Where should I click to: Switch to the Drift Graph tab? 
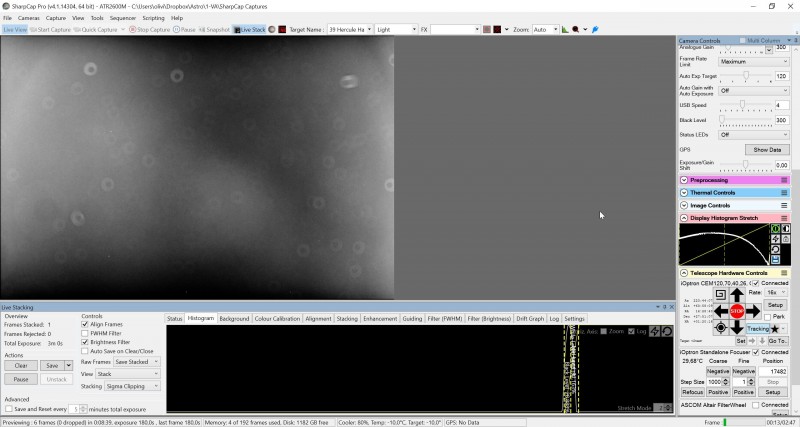tap(530, 318)
